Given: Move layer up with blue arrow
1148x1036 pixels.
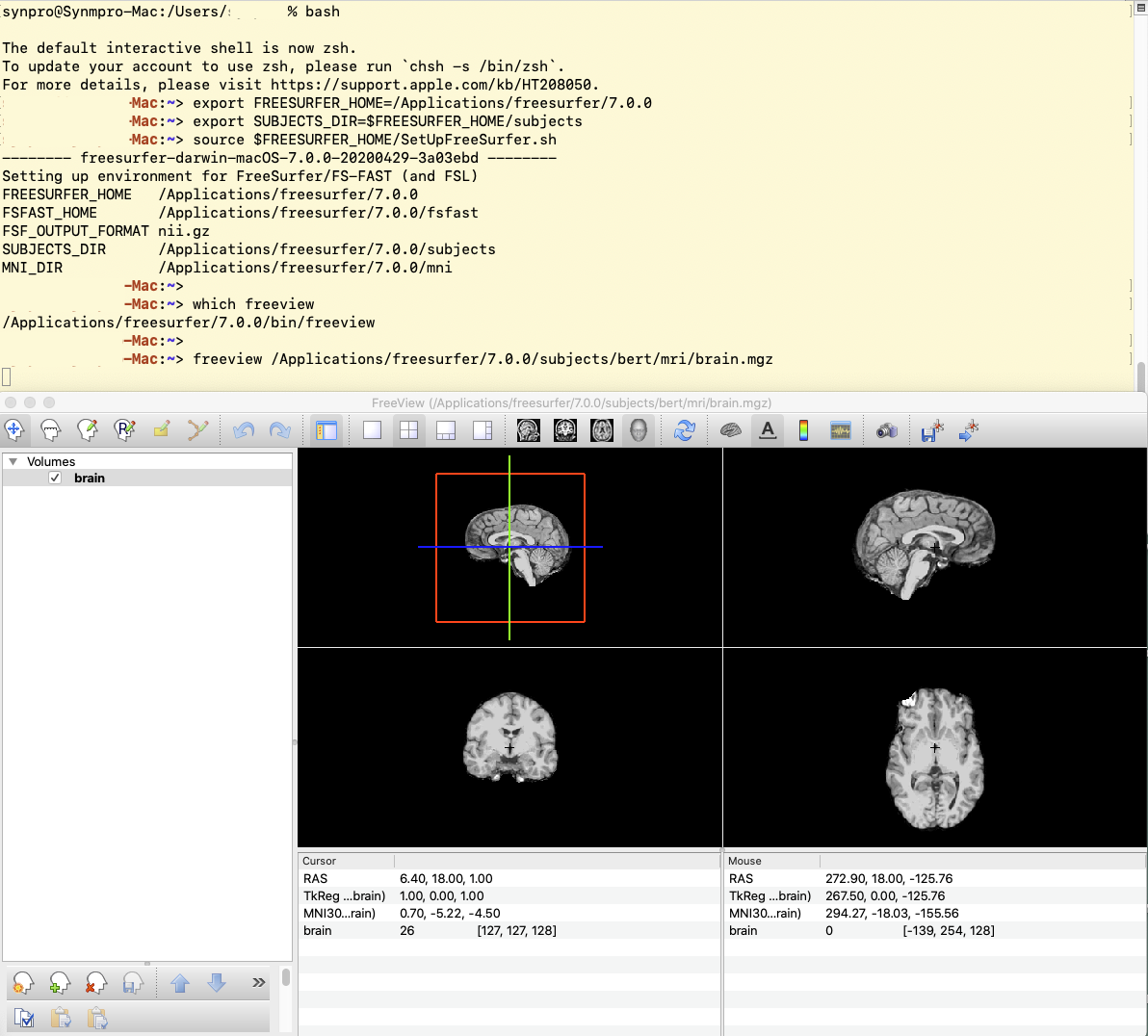Looking at the screenshot, I should (x=180, y=983).
